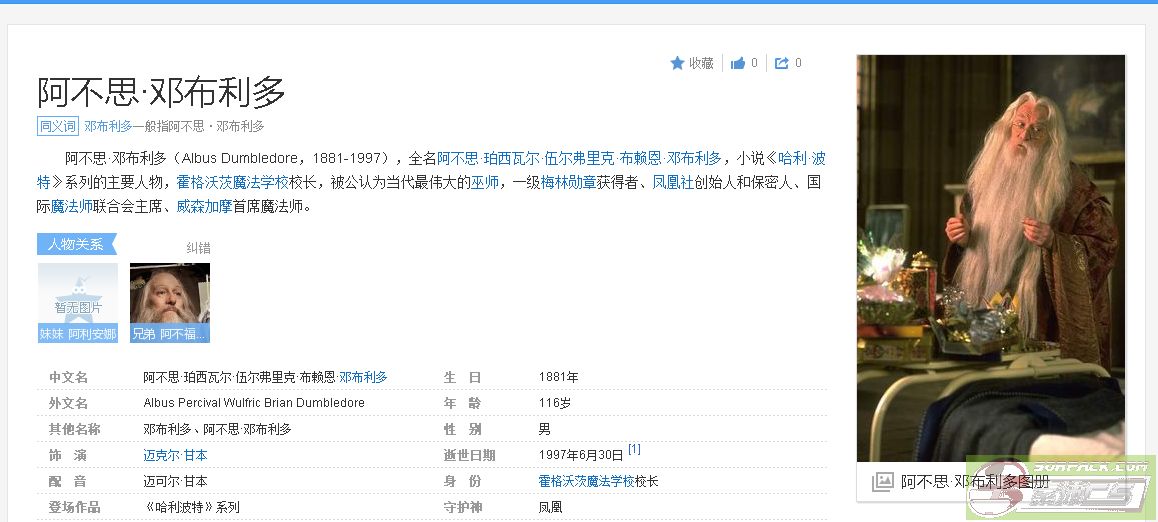Click the 纠错 correction link
Image resolution: width=1158 pixels, height=522 pixels.
pos(198,248)
